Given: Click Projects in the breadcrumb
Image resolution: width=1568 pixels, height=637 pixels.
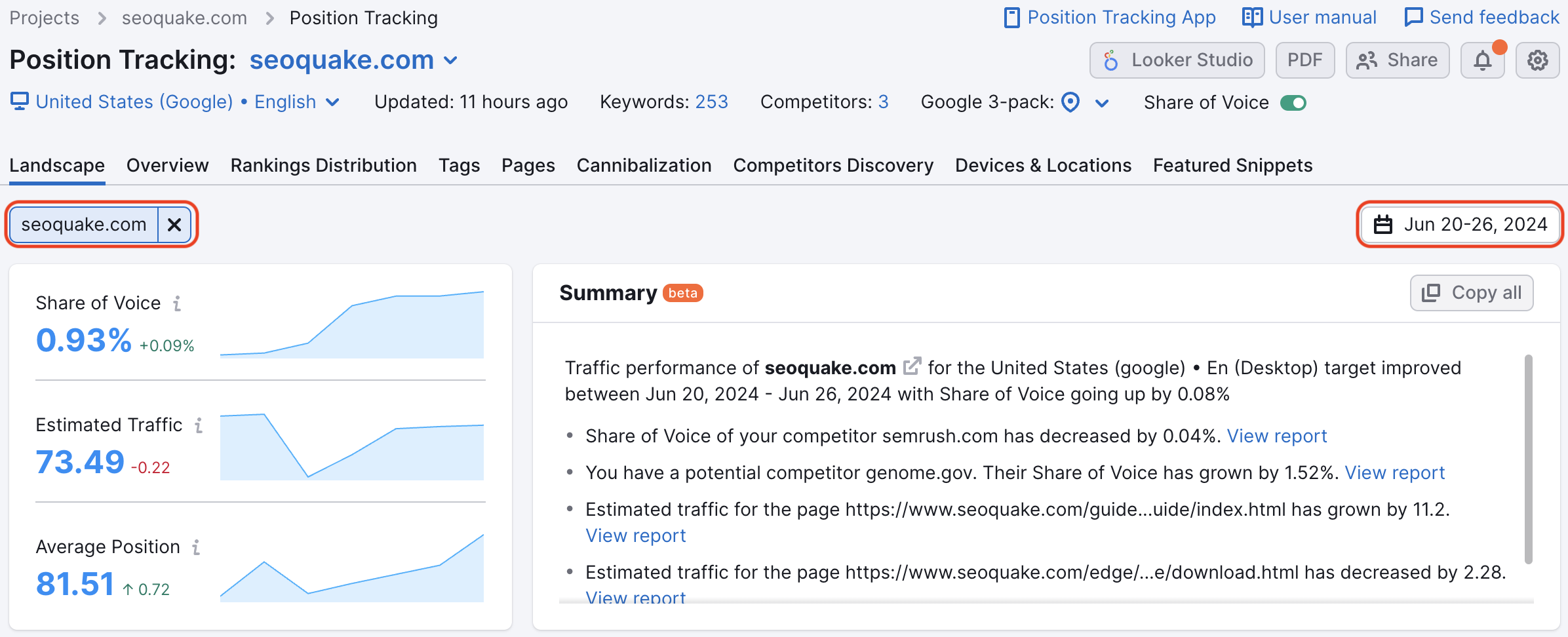Looking at the screenshot, I should tap(45, 18).
